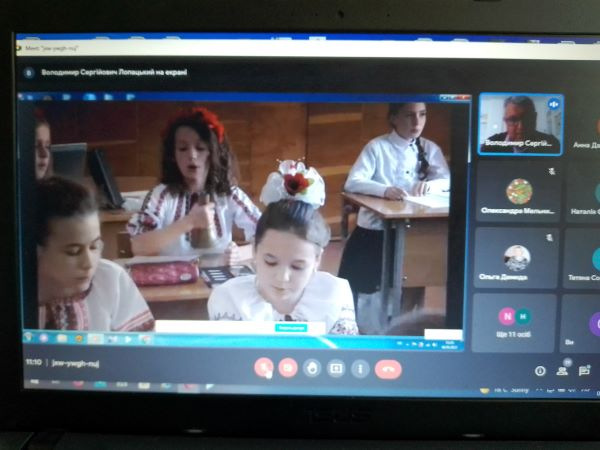Show the participants list panel
This screenshot has height=450, width=600.
[x=562, y=370]
